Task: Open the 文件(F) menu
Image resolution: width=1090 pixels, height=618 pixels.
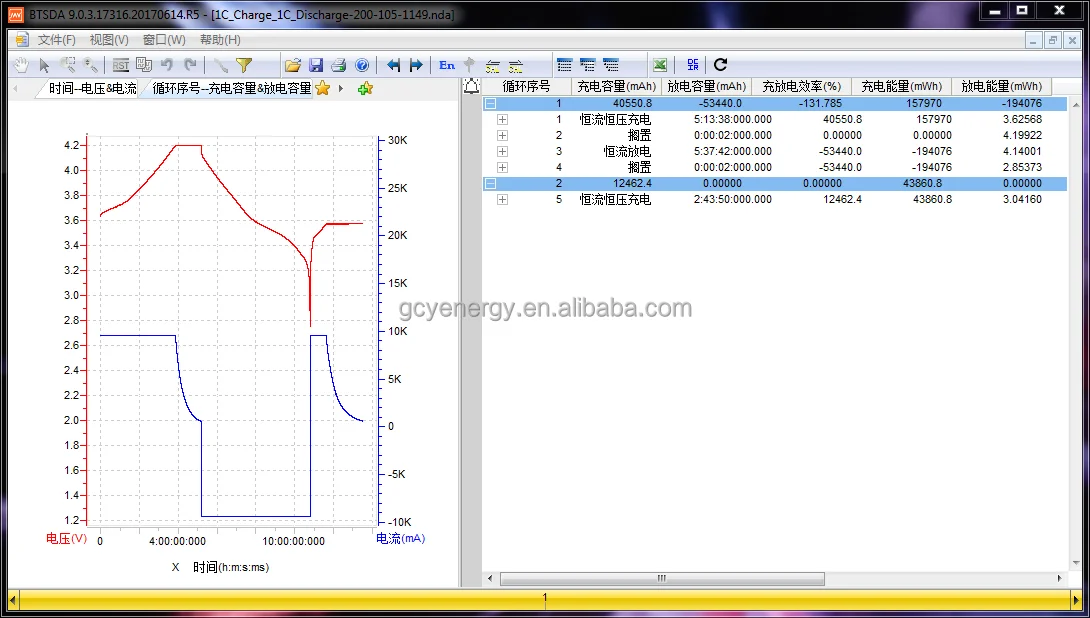Action: (57, 40)
